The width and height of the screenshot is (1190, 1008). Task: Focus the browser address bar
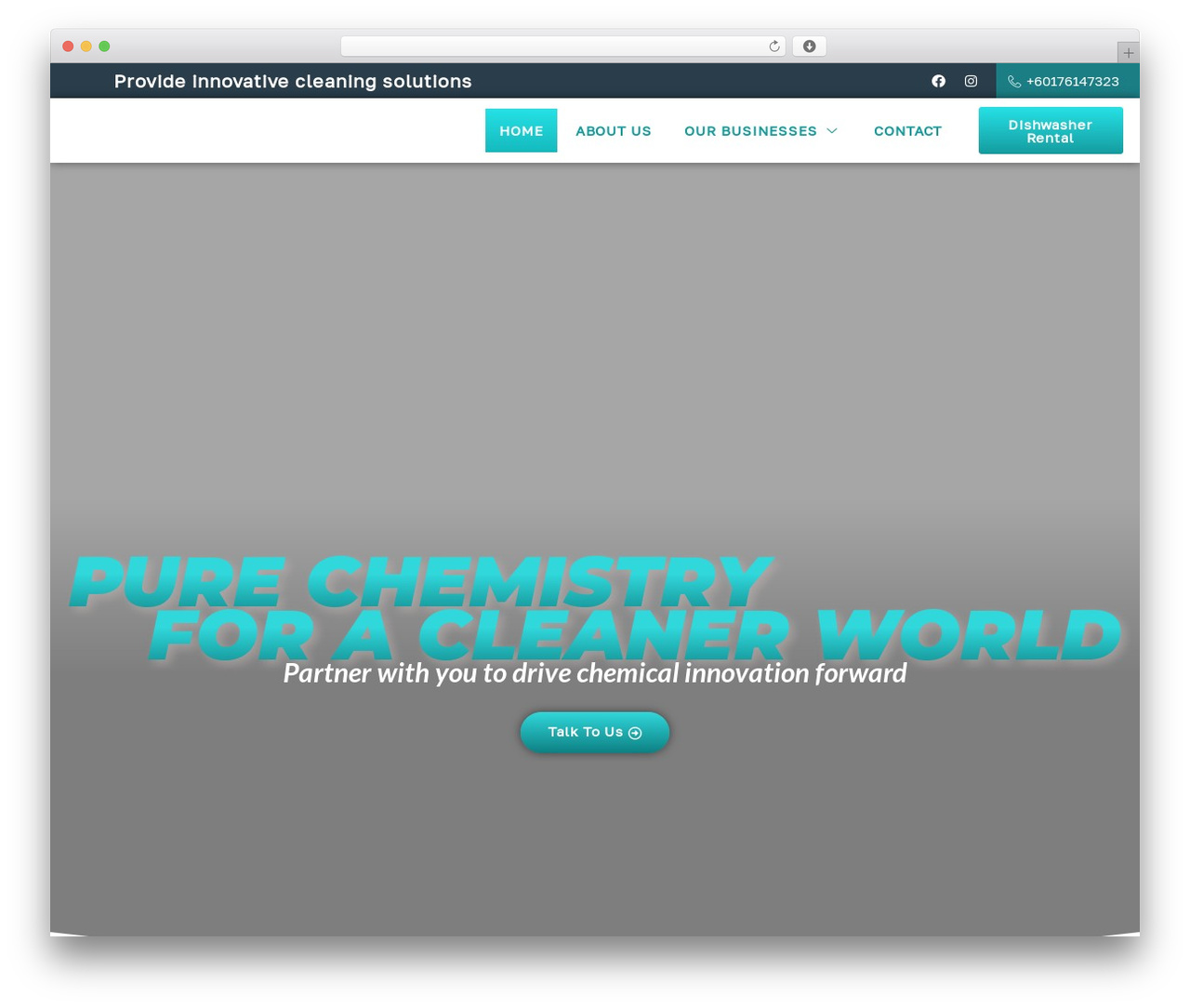pyautogui.click(x=563, y=46)
